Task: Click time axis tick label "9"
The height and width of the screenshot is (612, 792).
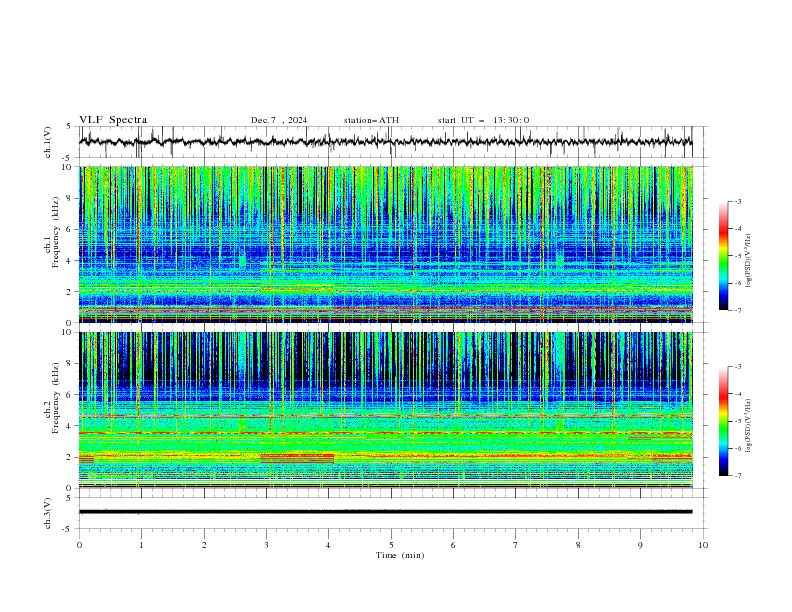Action: click(x=640, y=545)
